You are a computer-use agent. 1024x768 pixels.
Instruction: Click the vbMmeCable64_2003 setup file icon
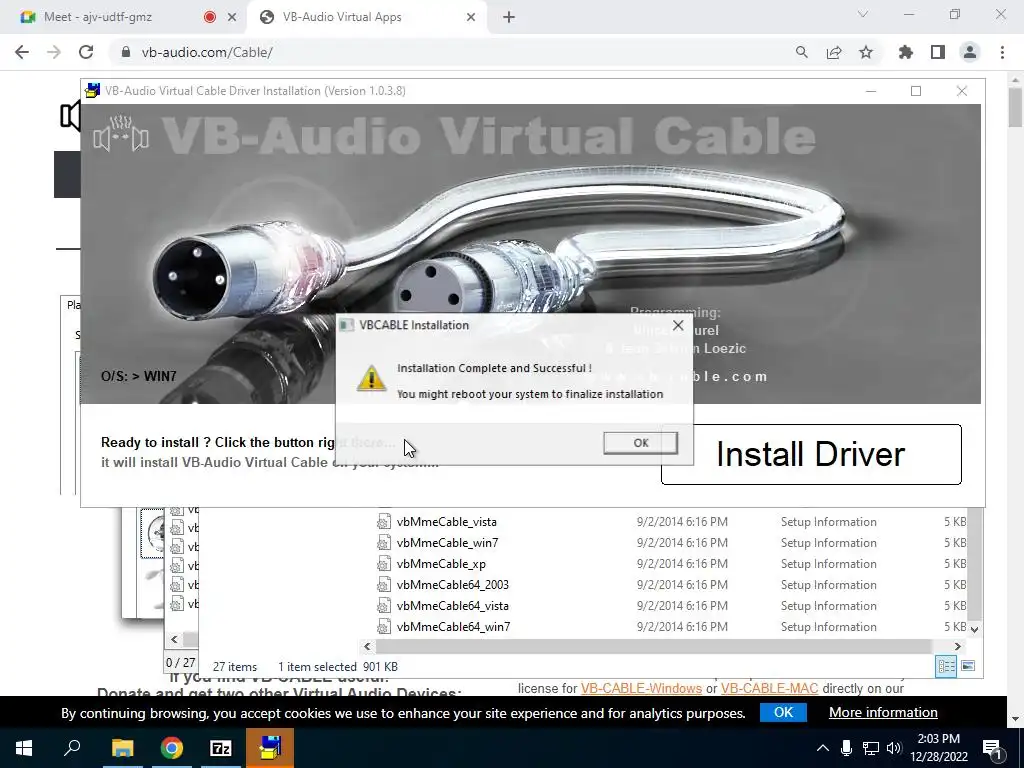click(384, 584)
